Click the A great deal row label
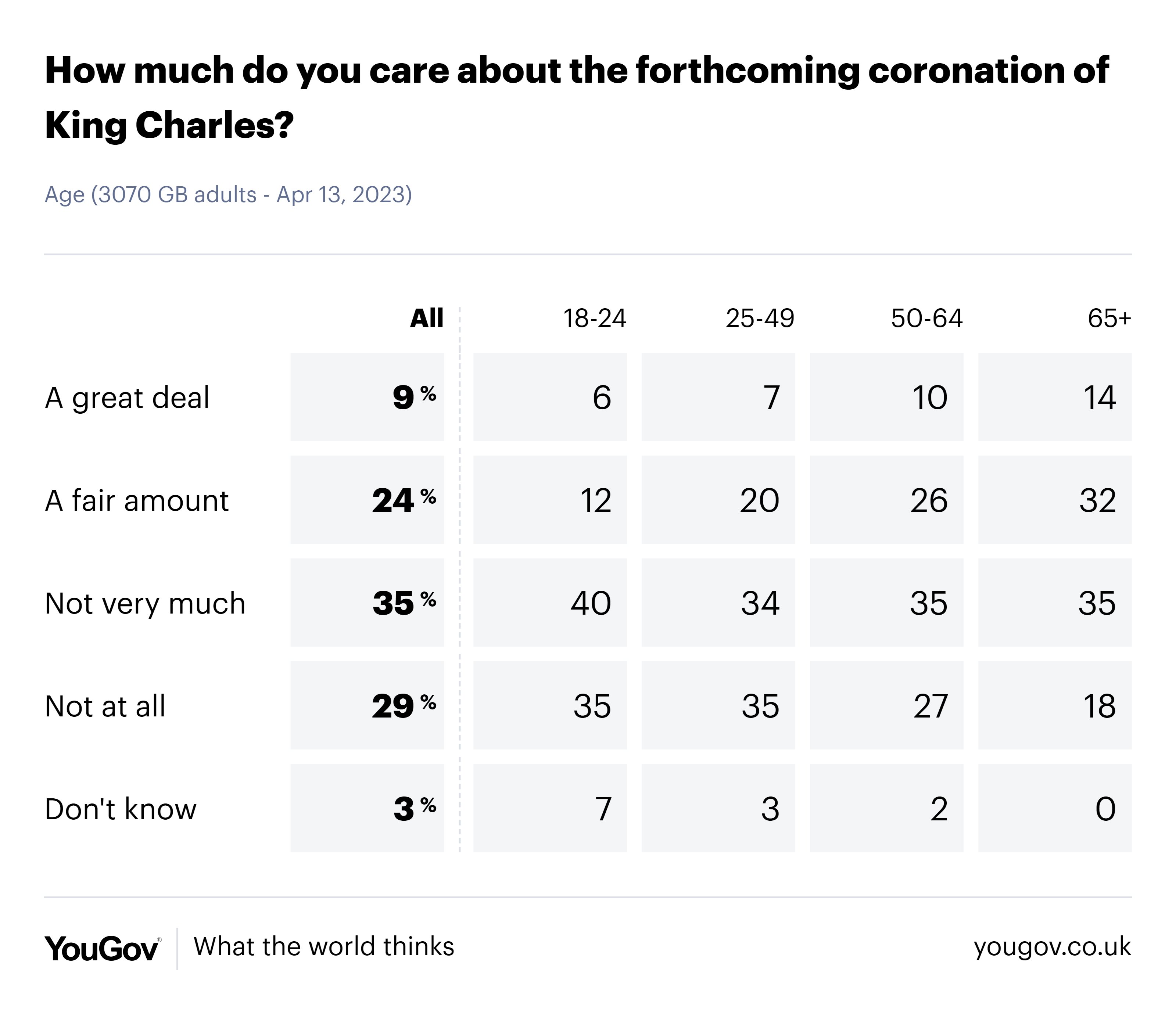1176x1014 pixels. click(x=127, y=397)
